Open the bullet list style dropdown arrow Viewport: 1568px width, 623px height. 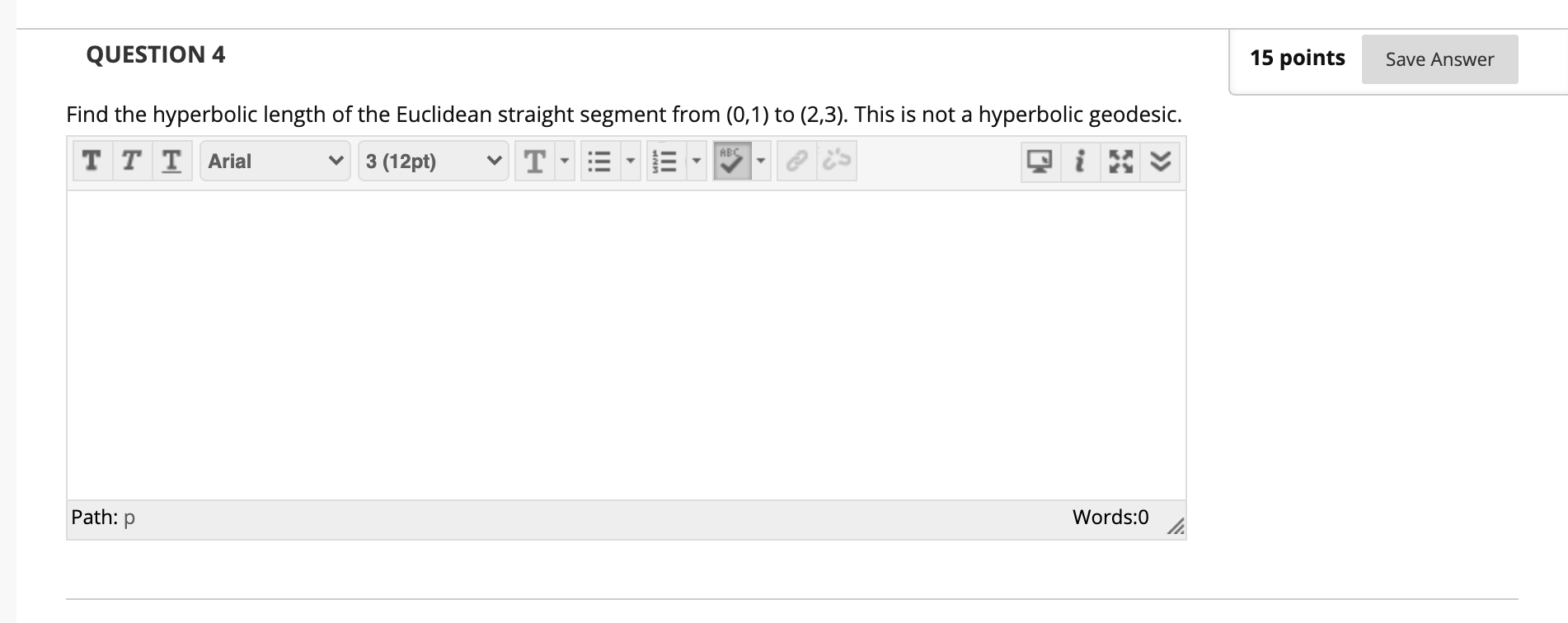[x=631, y=162]
